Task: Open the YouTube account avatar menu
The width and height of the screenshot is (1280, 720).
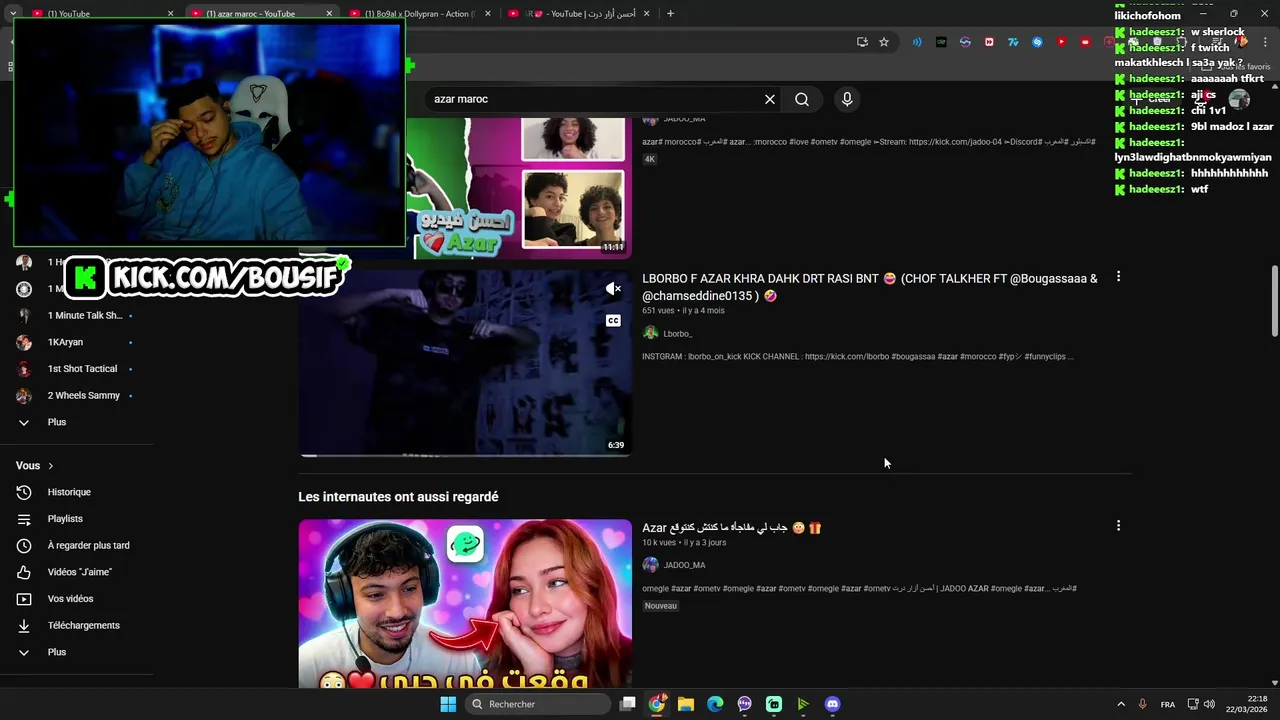Action: [x=1239, y=99]
